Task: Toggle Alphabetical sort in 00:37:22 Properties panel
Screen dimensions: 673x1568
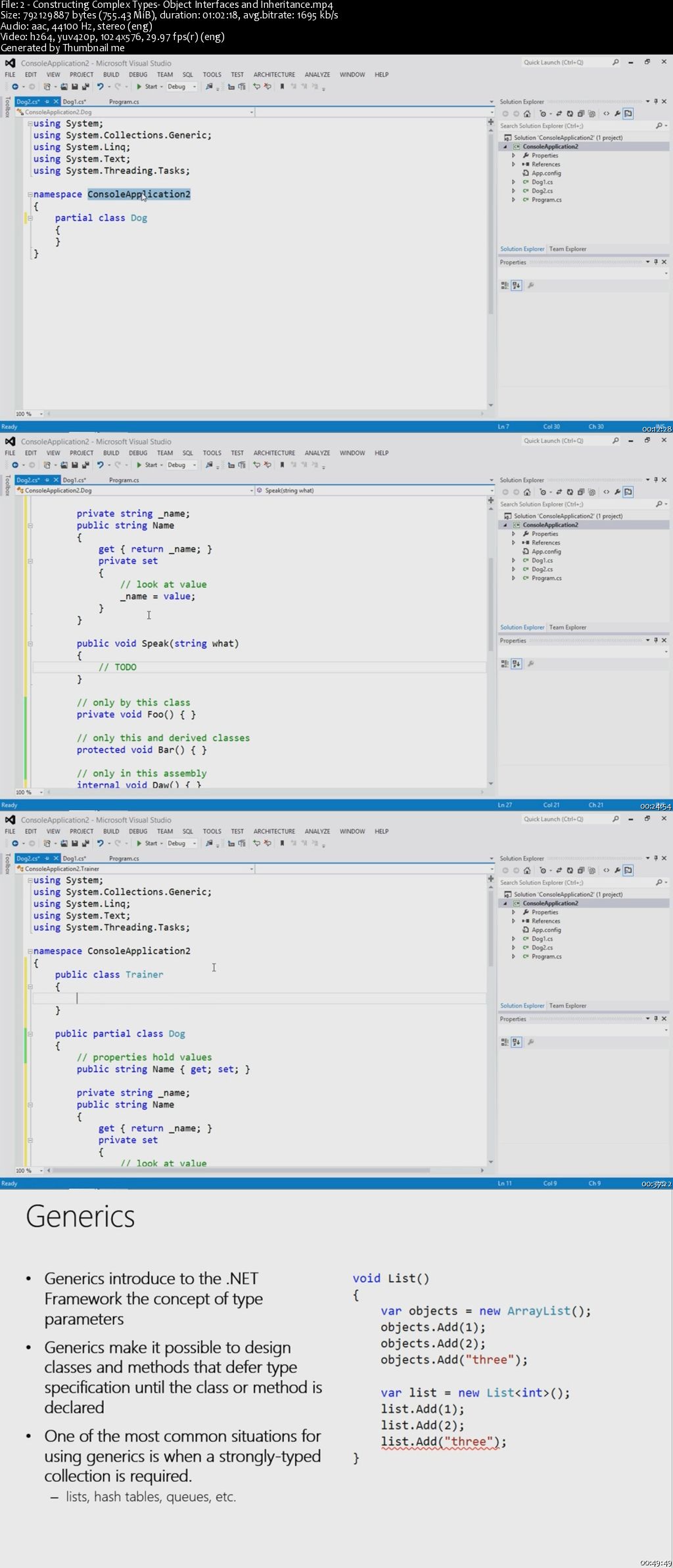Action: [517, 1042]
